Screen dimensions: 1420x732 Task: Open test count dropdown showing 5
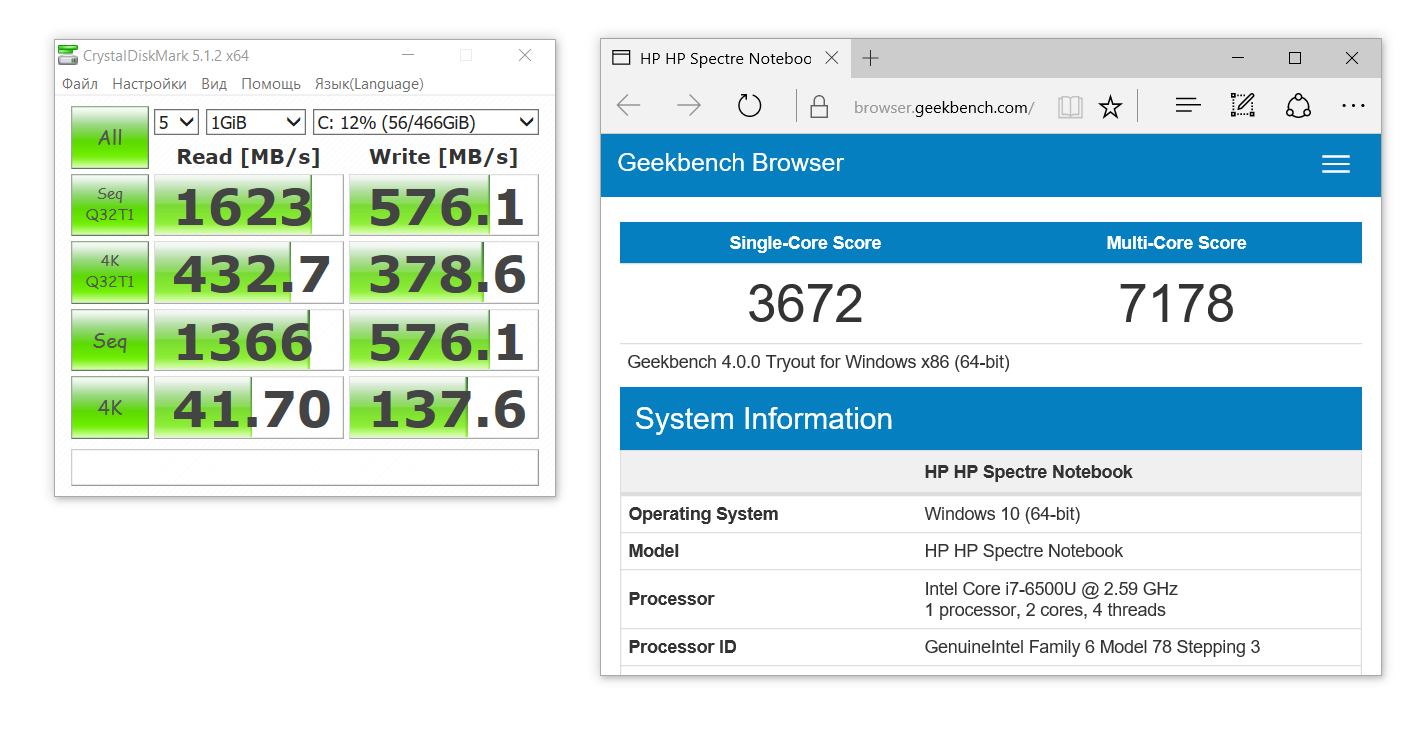(176, 122)
